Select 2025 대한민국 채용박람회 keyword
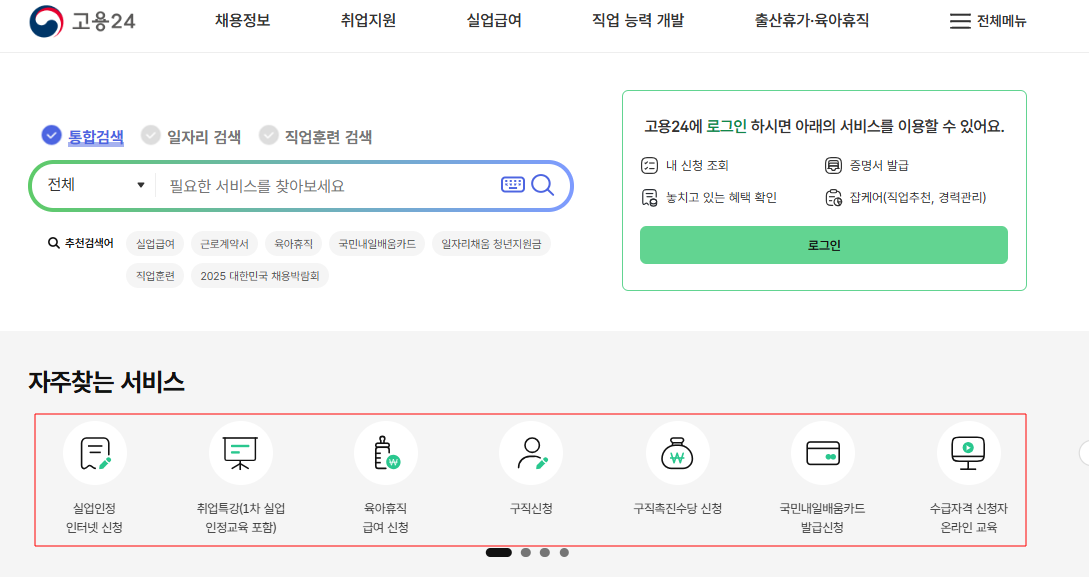1089x585 pixels. click(260, 276)
